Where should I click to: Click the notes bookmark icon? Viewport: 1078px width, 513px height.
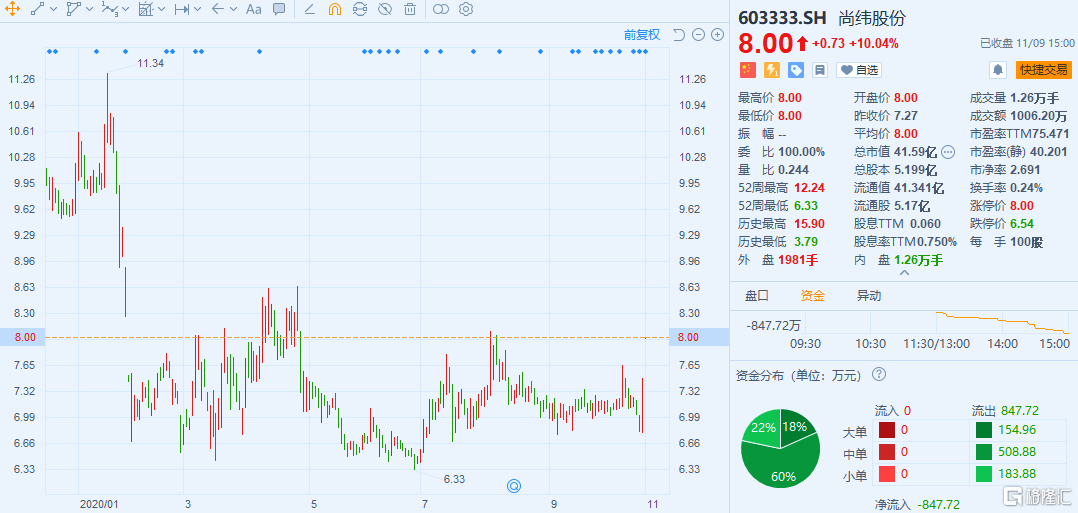[x=820, y=69]
